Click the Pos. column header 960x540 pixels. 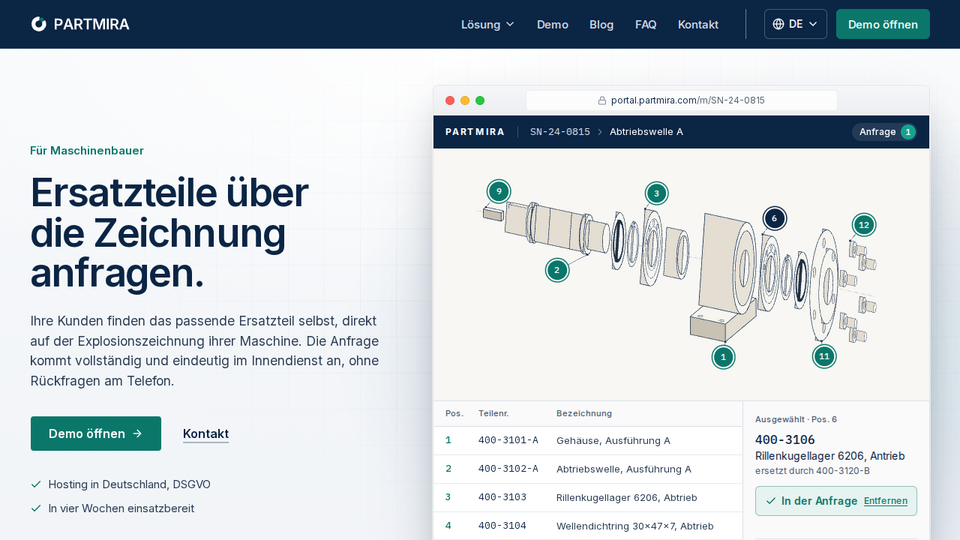[454, 413]
